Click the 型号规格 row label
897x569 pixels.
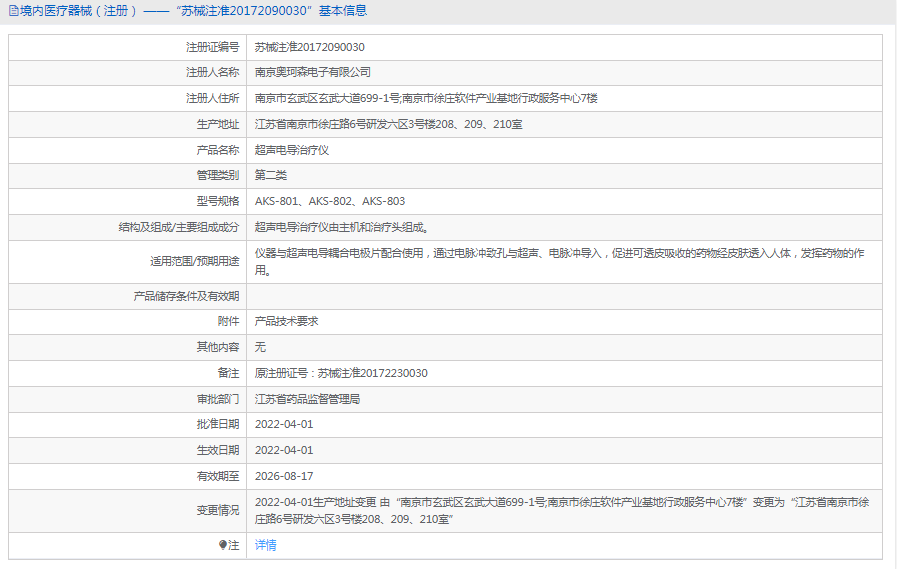pyautogui.click(x=218, y=201)
